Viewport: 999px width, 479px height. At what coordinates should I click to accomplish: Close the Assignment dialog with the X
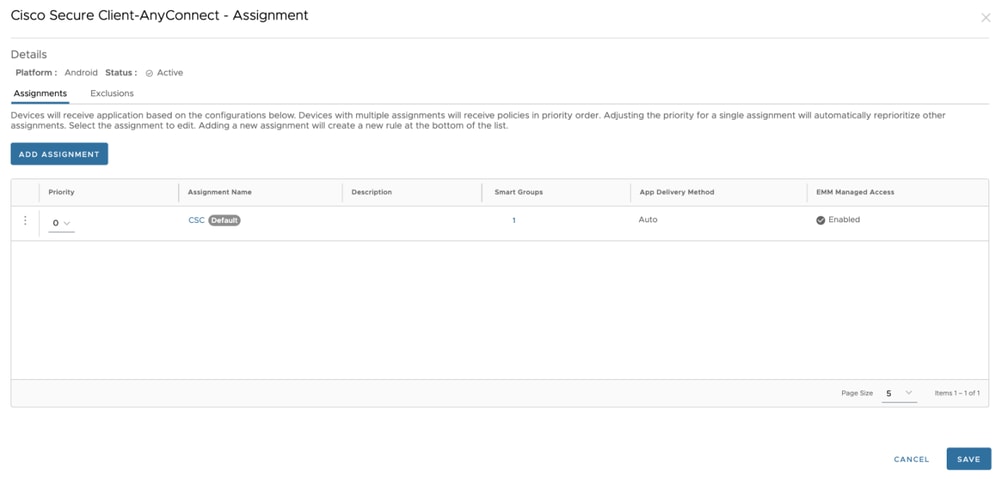985,18
